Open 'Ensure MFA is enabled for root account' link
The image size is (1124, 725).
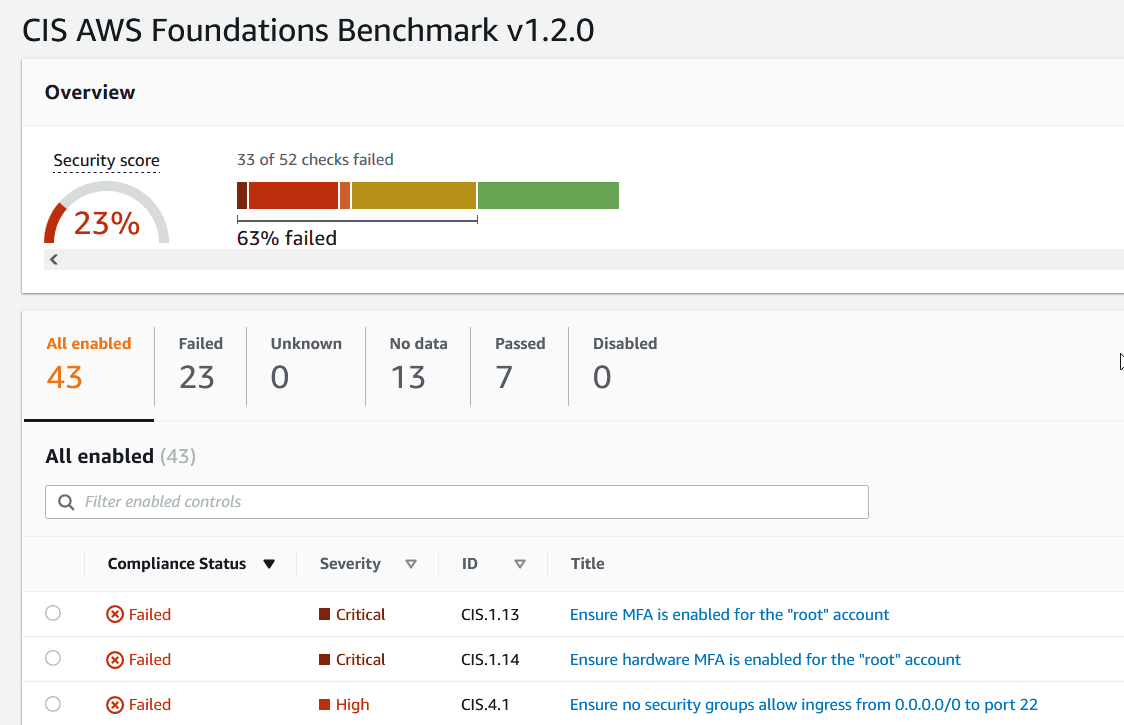tap(729, 615)
